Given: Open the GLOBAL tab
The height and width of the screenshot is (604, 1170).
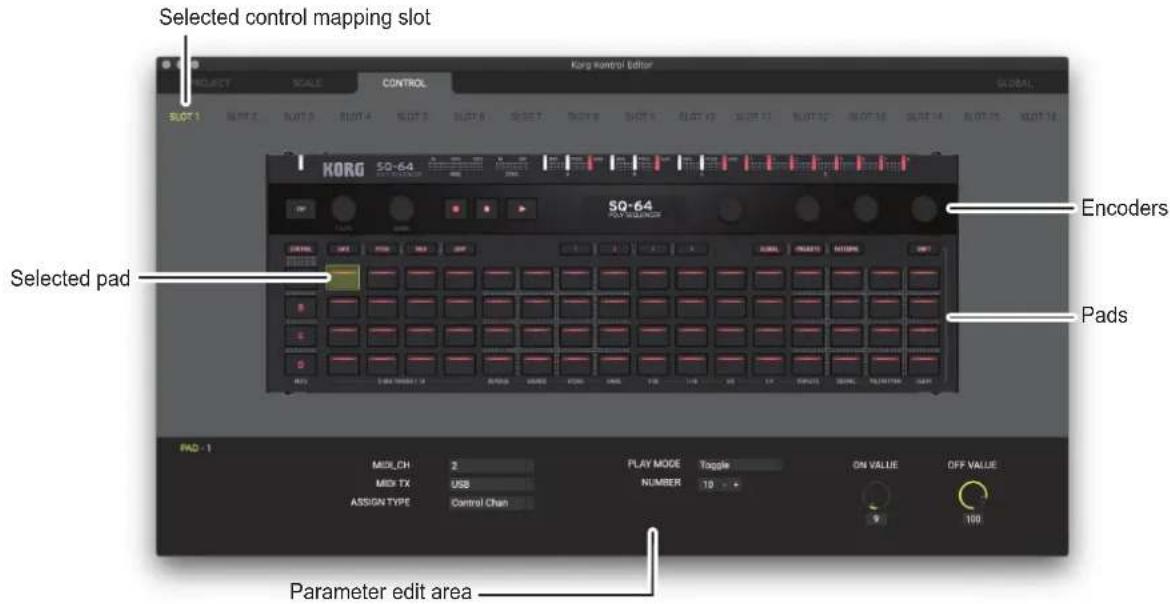Looking at the screenshot, I should click(x=1015, y=84).
